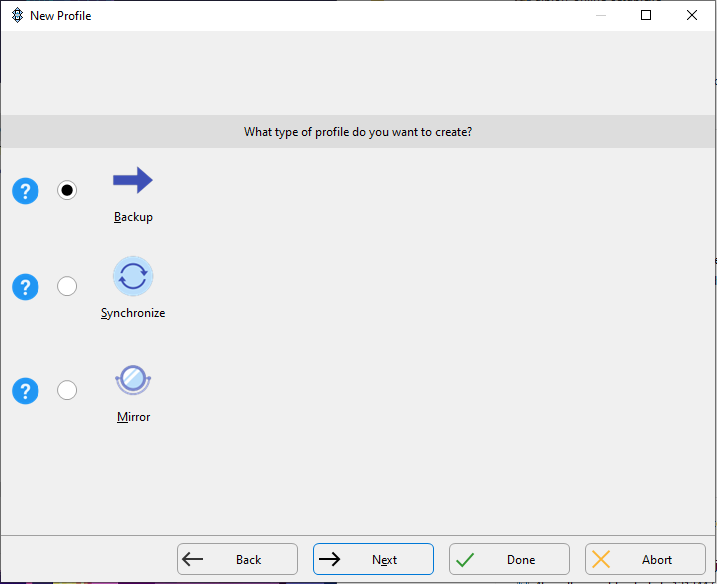This screenshot has width=717, height=584.
Task: Close the New Profile window
Action: [x=692, y=15]
